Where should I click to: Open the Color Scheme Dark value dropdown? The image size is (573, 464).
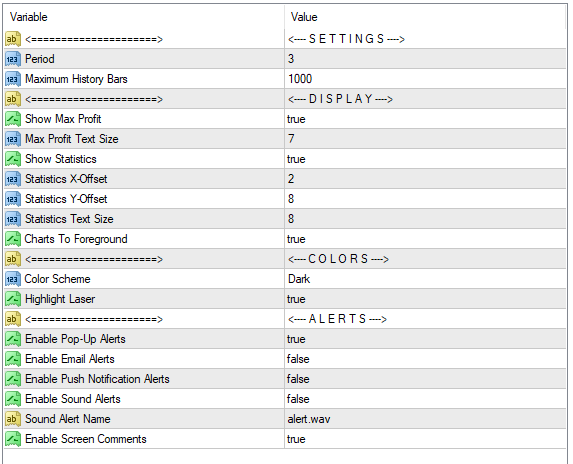click(425, 279)
